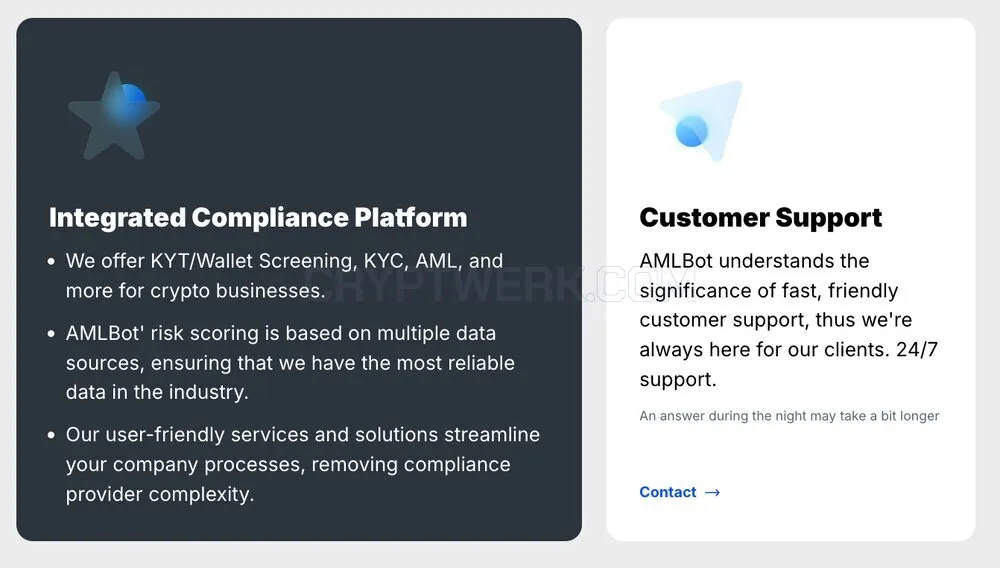The width and height of the screenshot is (1000, 568).
Task: Select the Customer Support heading
Action: (760, 218)
